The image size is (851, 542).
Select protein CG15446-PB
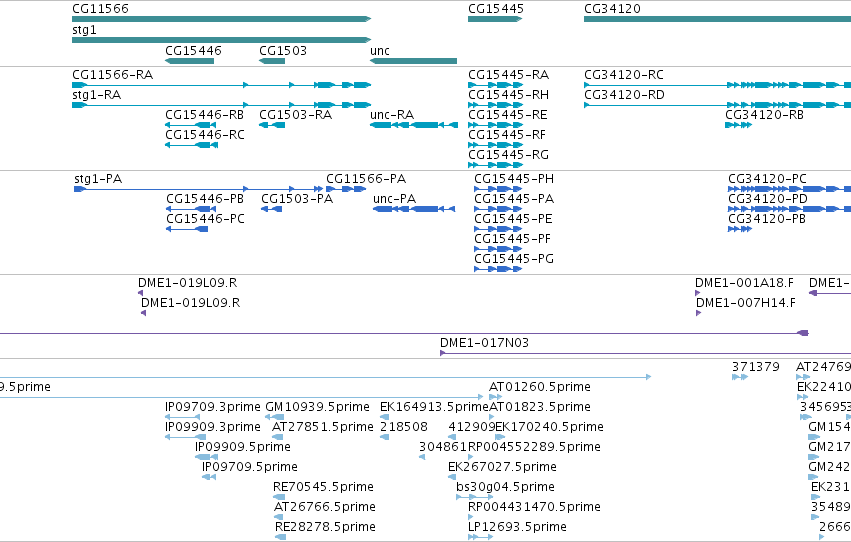coord(191,209)
